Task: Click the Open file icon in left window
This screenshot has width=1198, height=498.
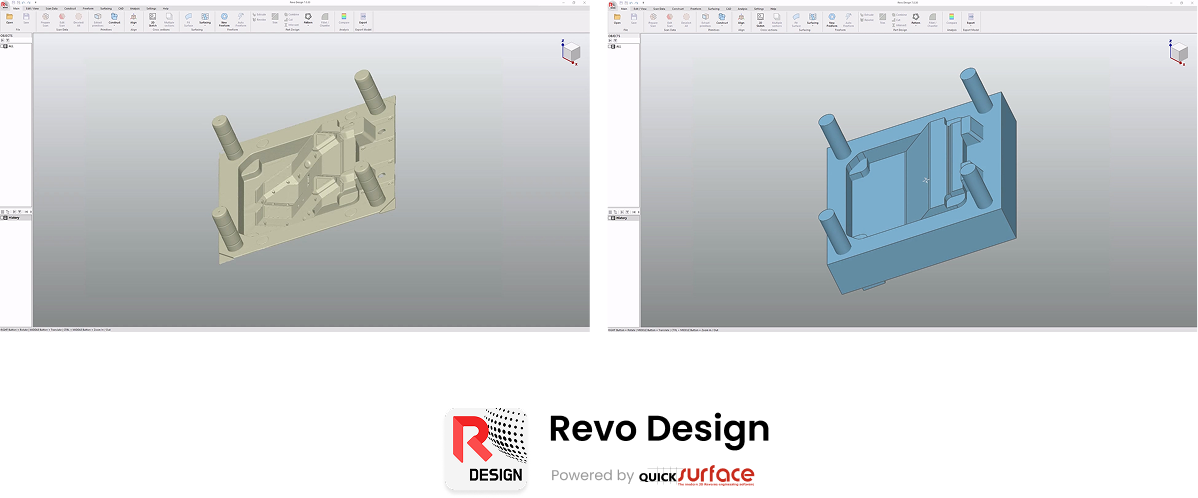Action: (x=10, y=18)
